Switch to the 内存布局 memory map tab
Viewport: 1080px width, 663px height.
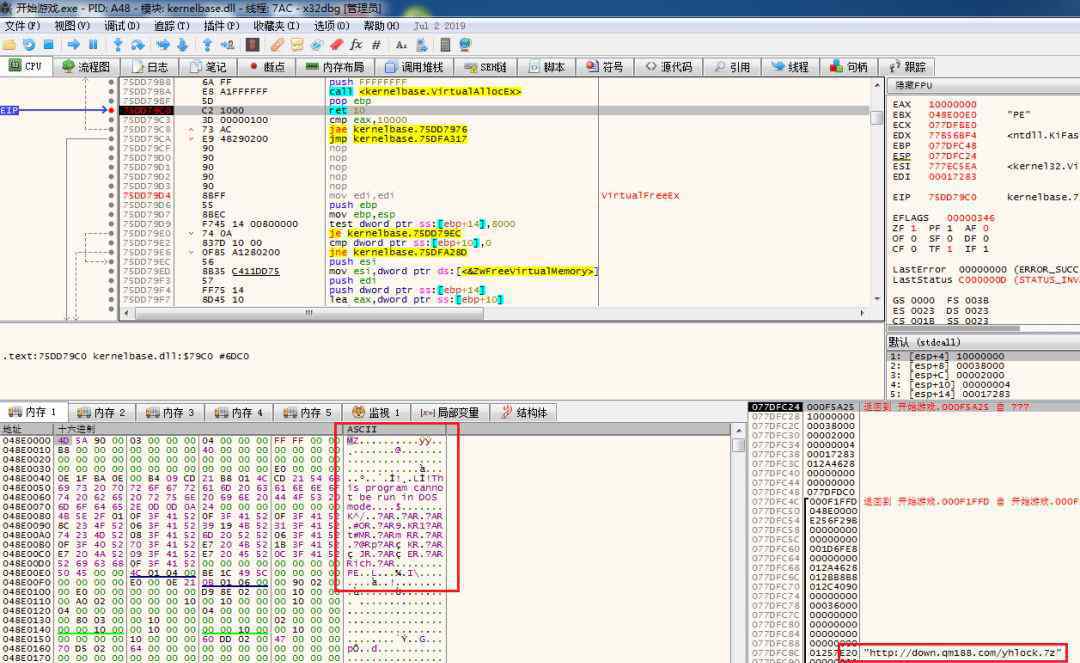pos(335,67)
